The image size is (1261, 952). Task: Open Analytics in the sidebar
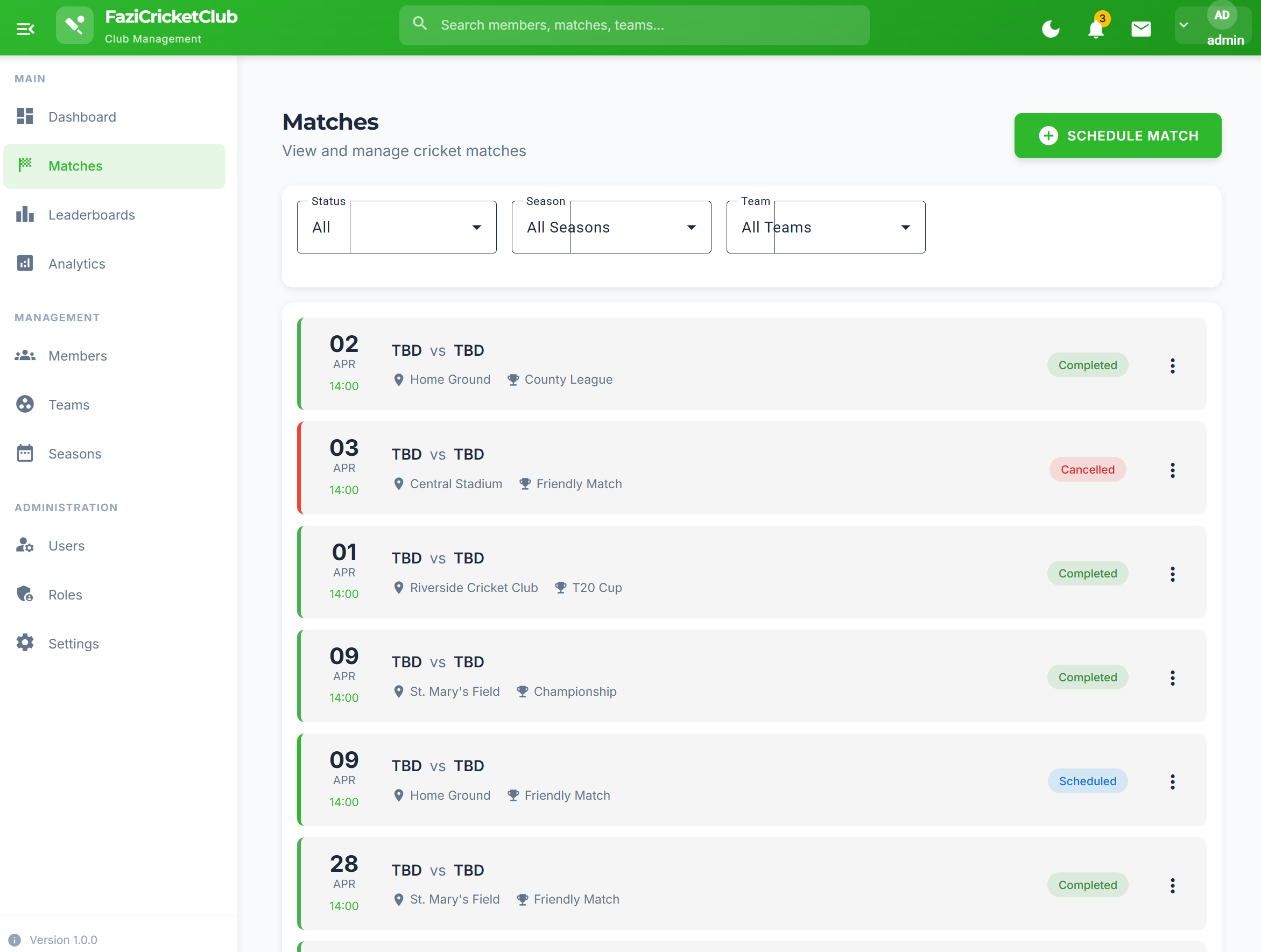pos(114,264)
